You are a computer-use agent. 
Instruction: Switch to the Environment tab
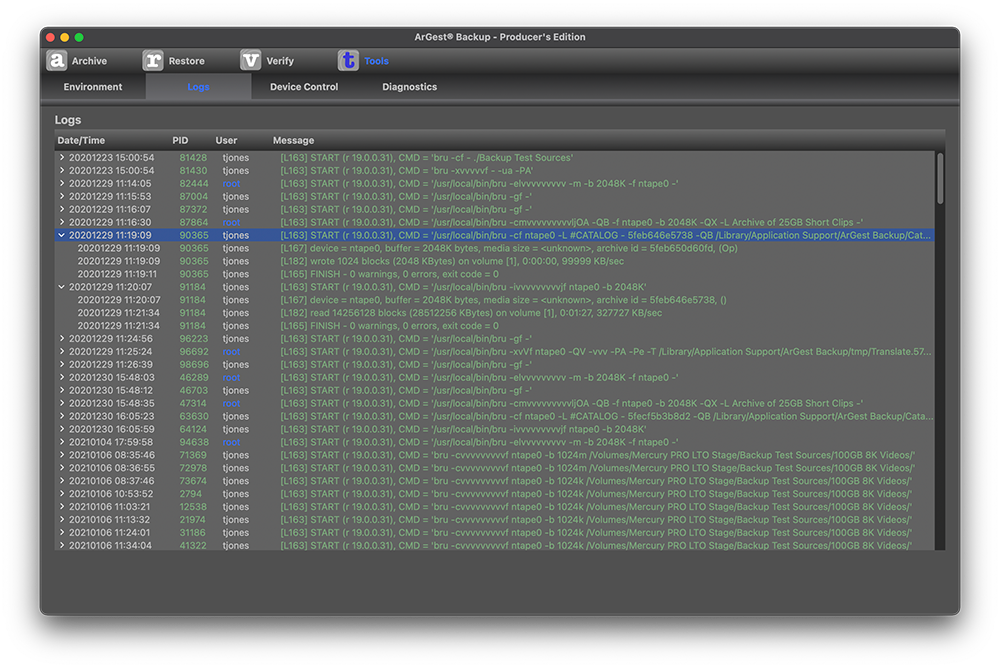pos(93,87)
